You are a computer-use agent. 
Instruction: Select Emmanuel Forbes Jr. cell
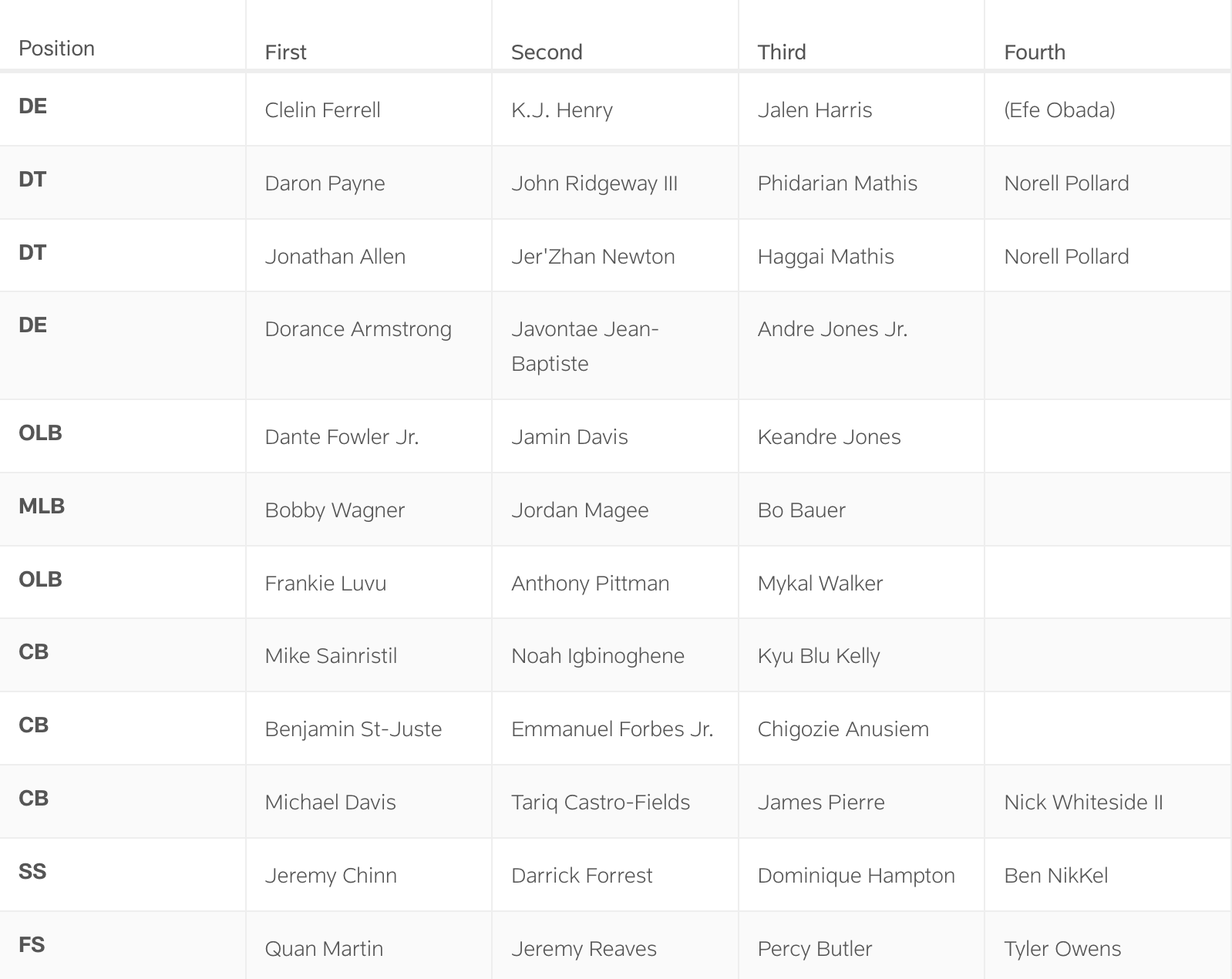(612, 728)
